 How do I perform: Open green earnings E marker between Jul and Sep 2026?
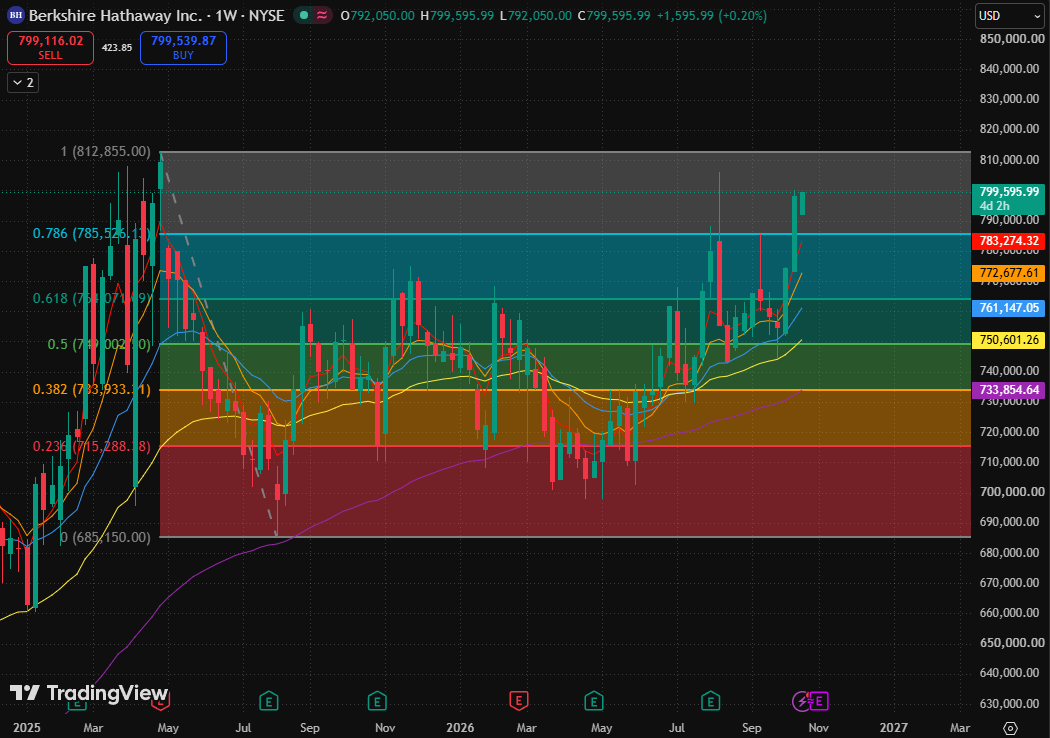710,701
